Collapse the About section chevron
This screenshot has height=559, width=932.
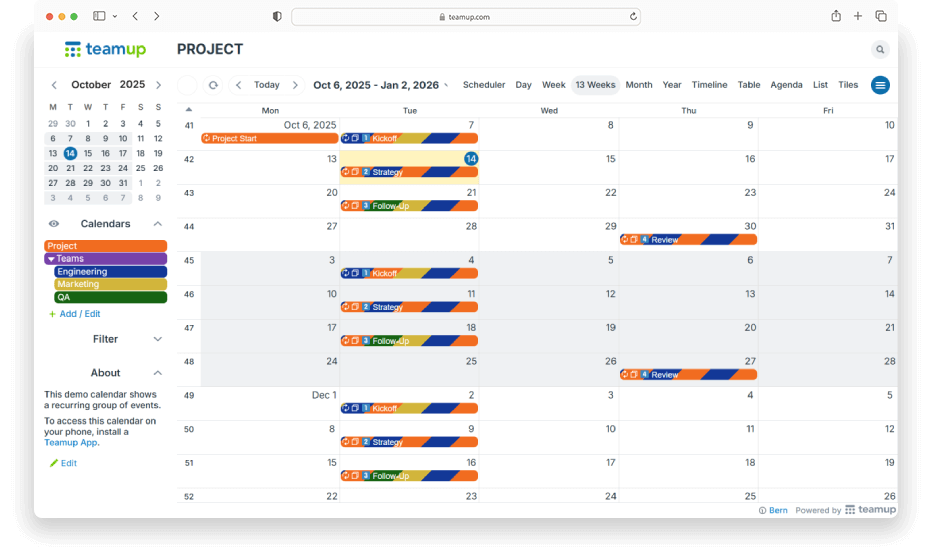[158, 373]
